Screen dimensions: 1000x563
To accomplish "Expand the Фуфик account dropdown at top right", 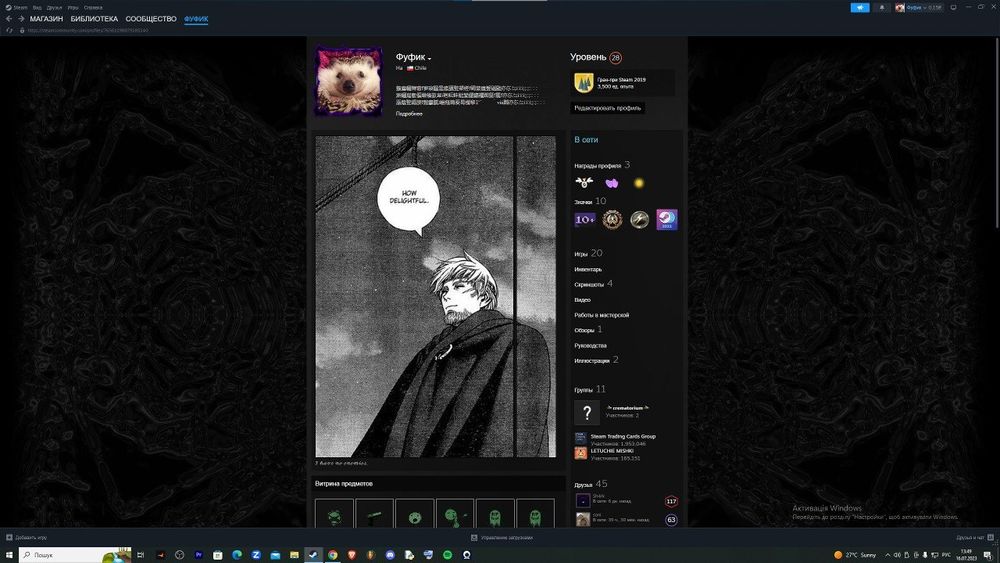I will pyautogui.click(x=919, y=8).
